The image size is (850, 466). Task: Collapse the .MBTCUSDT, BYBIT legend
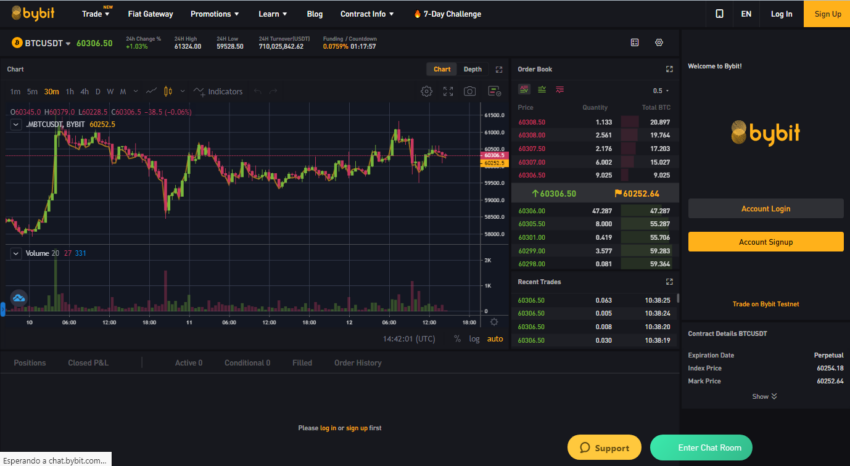(16, 125)
